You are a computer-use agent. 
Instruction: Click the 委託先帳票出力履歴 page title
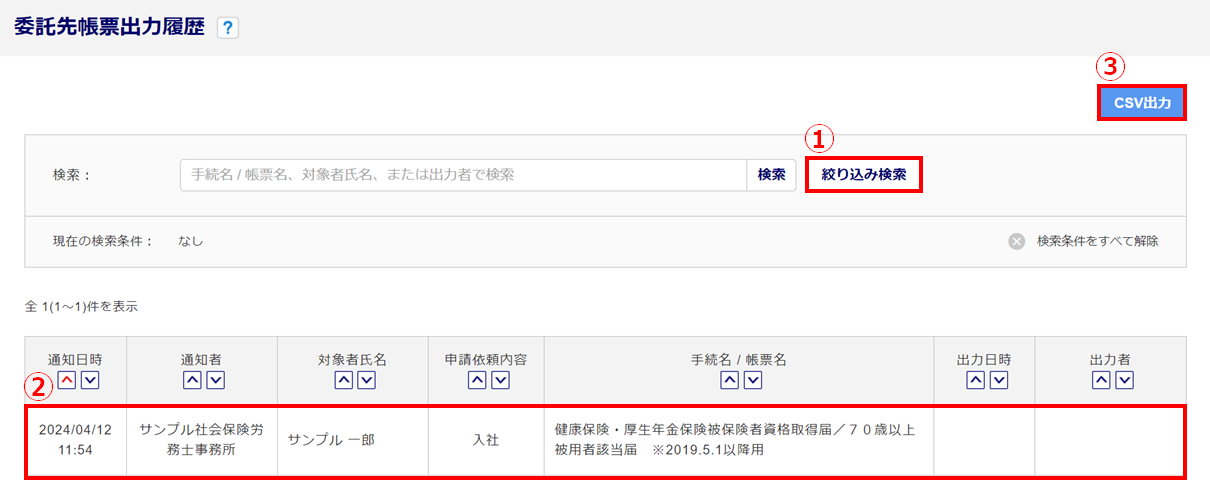pyautogui.click(x=110, y=28)
